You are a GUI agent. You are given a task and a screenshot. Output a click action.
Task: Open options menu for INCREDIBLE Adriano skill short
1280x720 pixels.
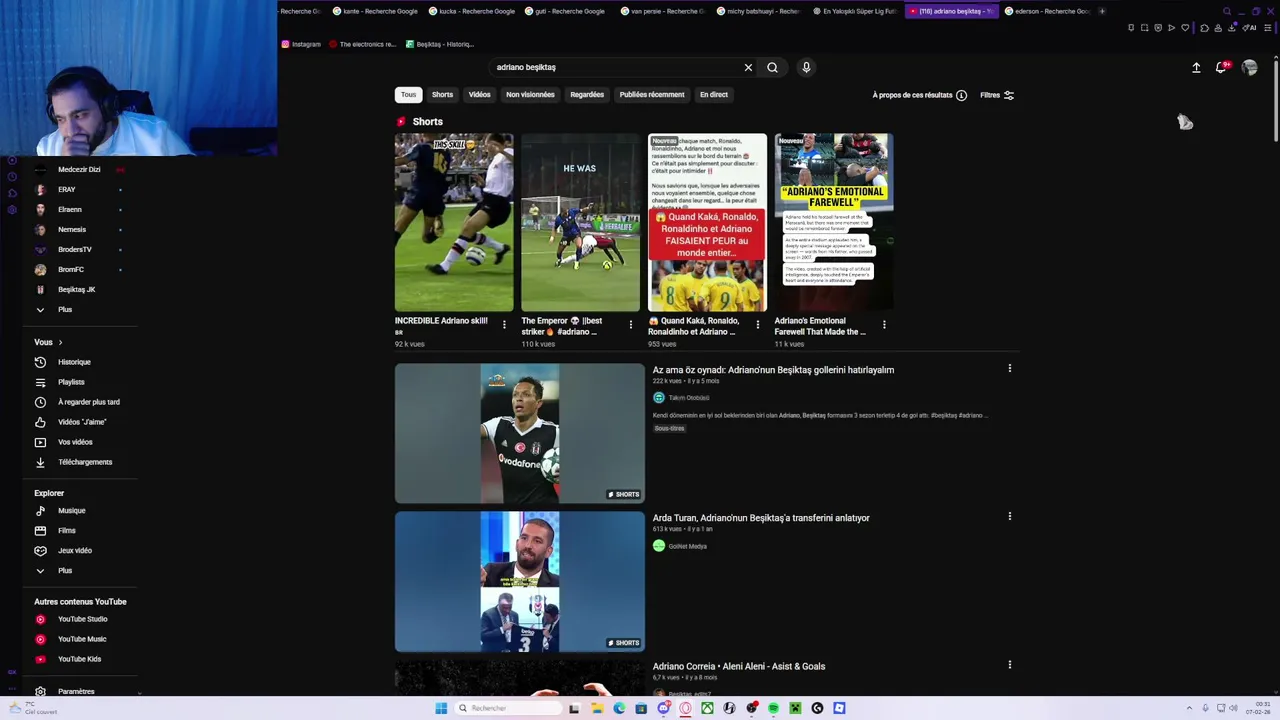(x=504, y=325)
